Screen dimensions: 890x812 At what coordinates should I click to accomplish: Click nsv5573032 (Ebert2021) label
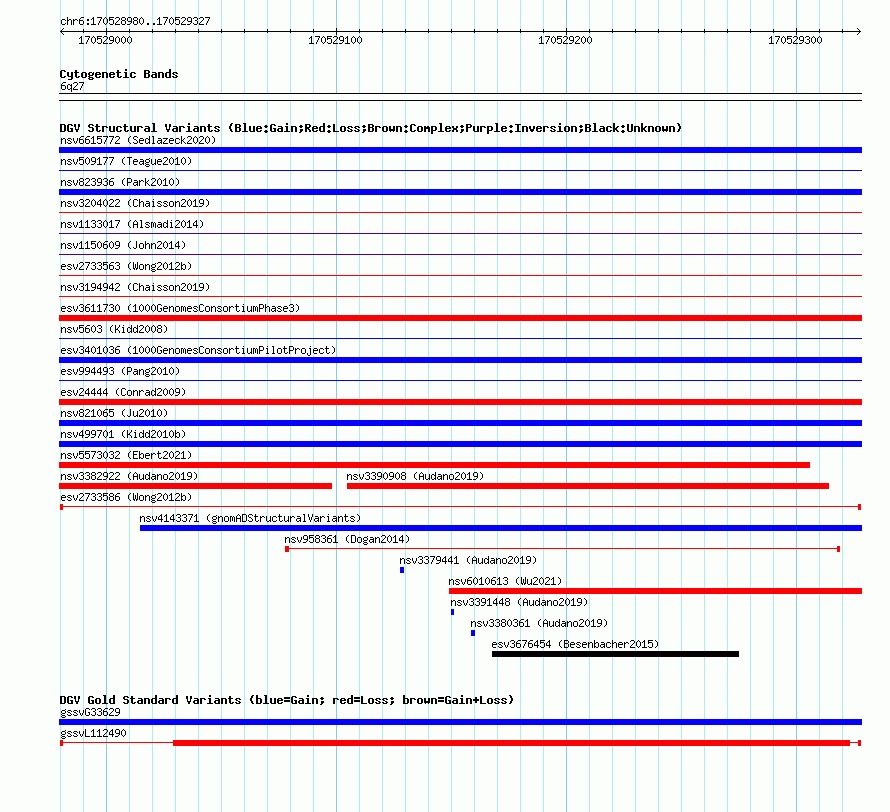pyautogui.click(x=126, y=455)
